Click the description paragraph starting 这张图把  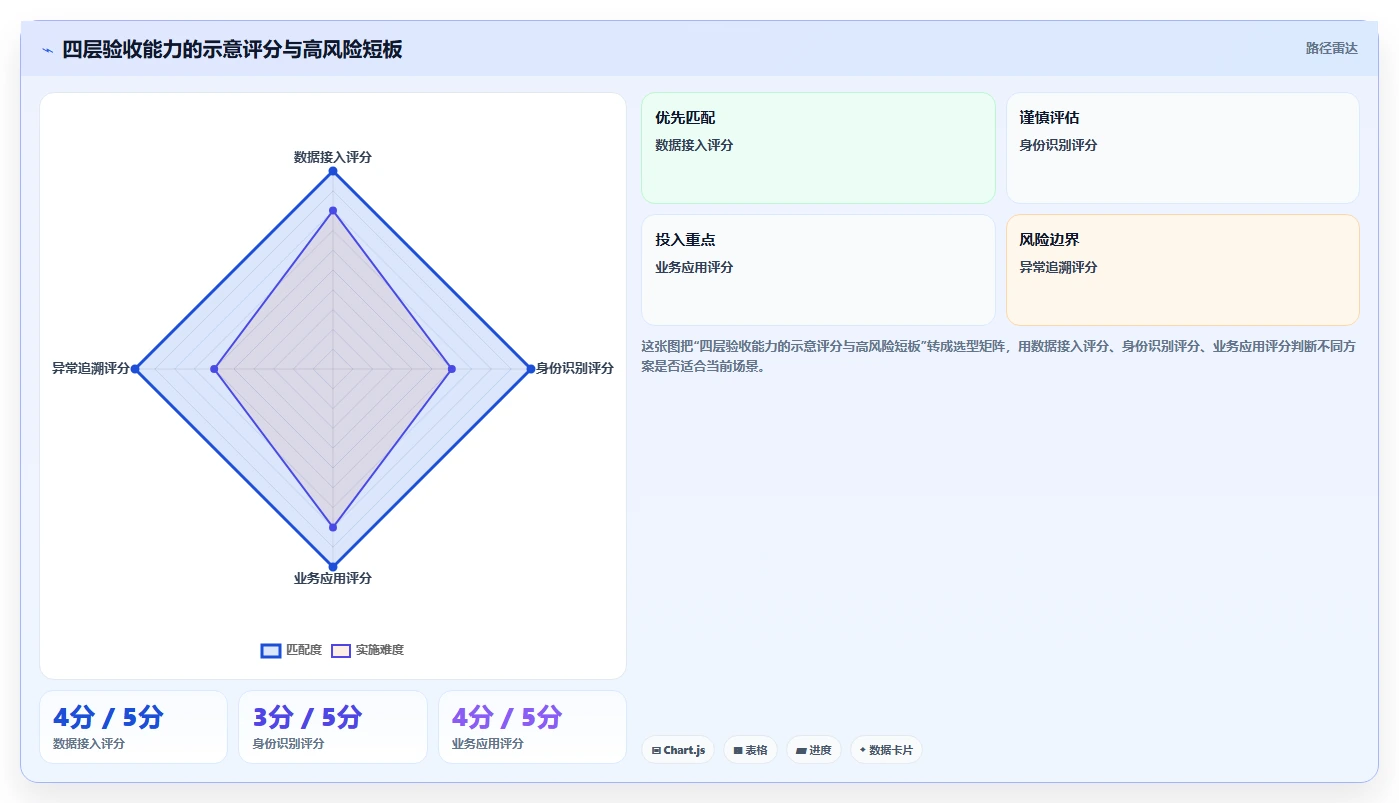point(998,356)
